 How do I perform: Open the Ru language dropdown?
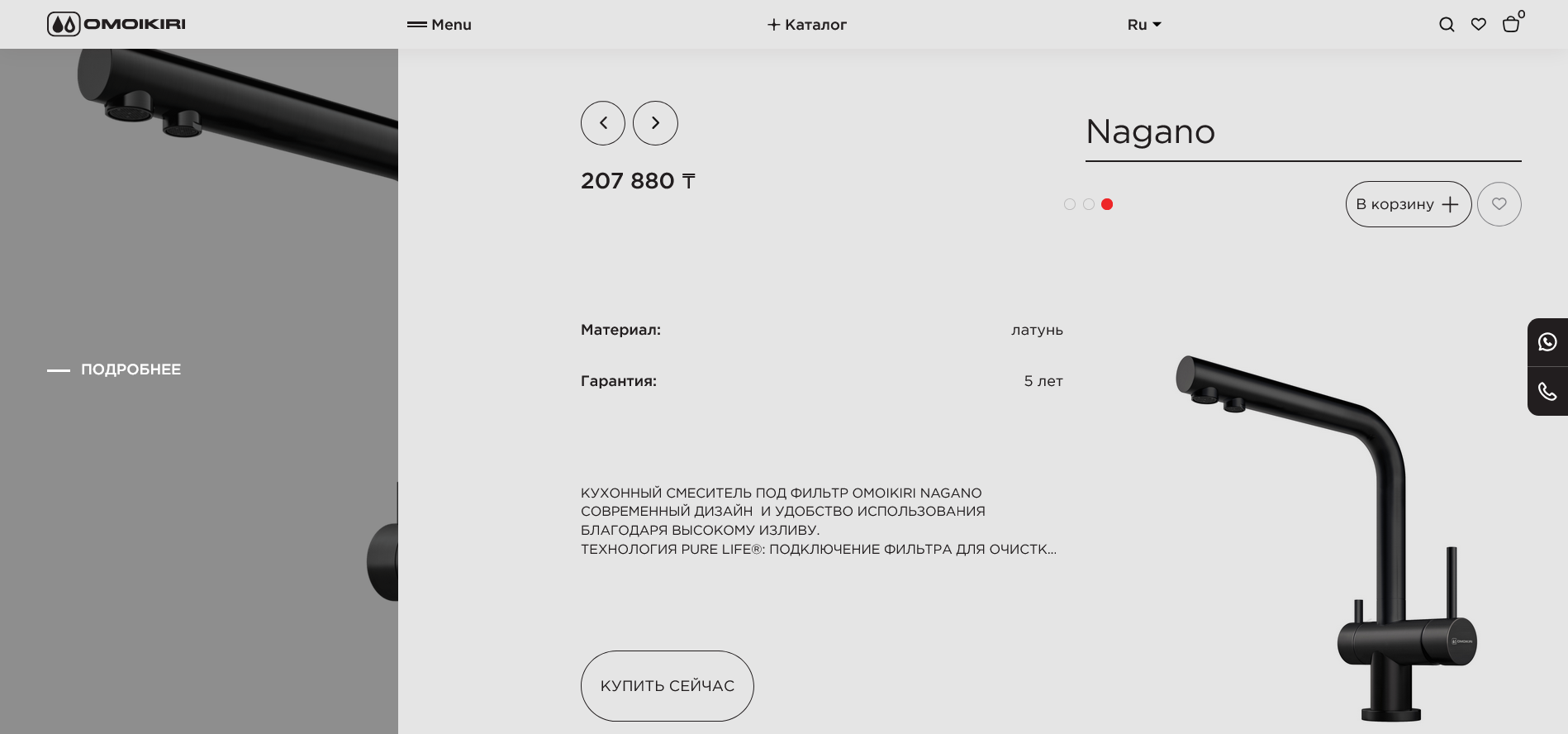tap(1144, 25)
